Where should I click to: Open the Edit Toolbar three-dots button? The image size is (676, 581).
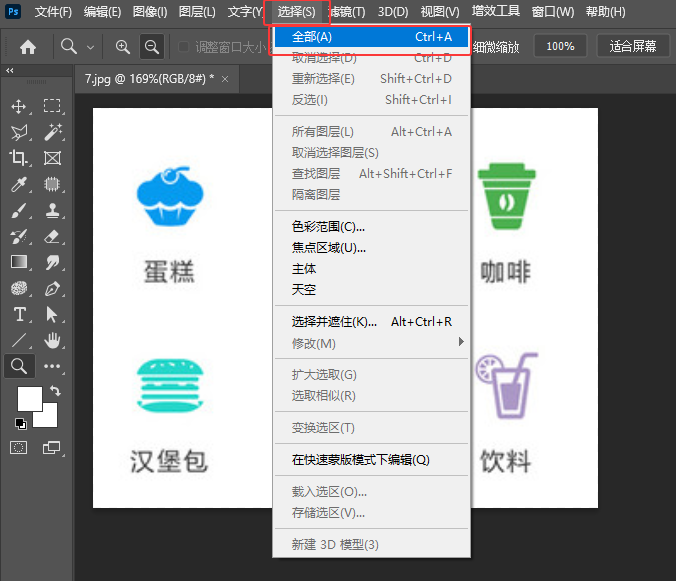tap(52, 366)
